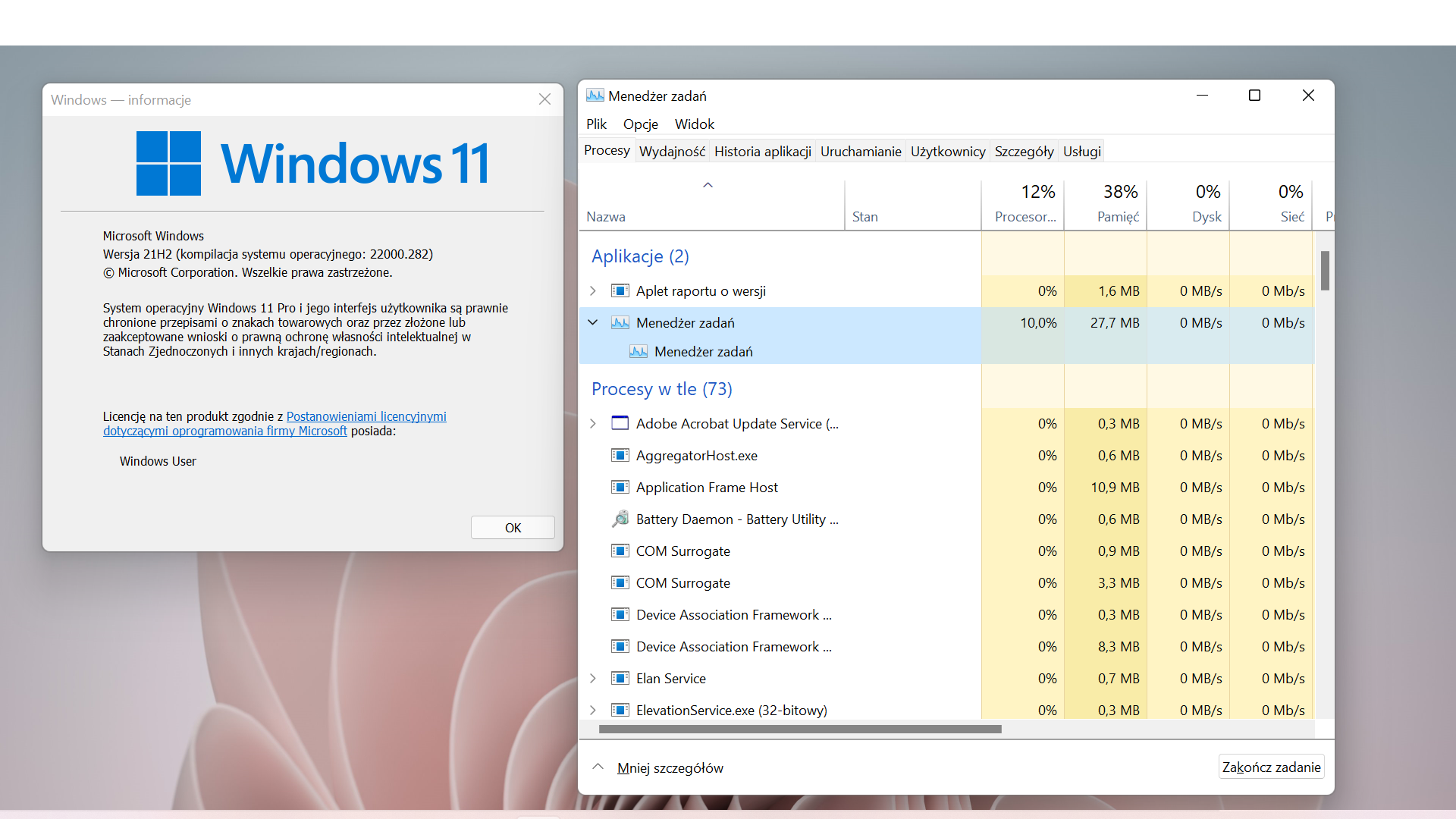Image resolution: width=1456 pixels, height=819 pixels.
Task: Open the Widok menu
Action: 695,124
